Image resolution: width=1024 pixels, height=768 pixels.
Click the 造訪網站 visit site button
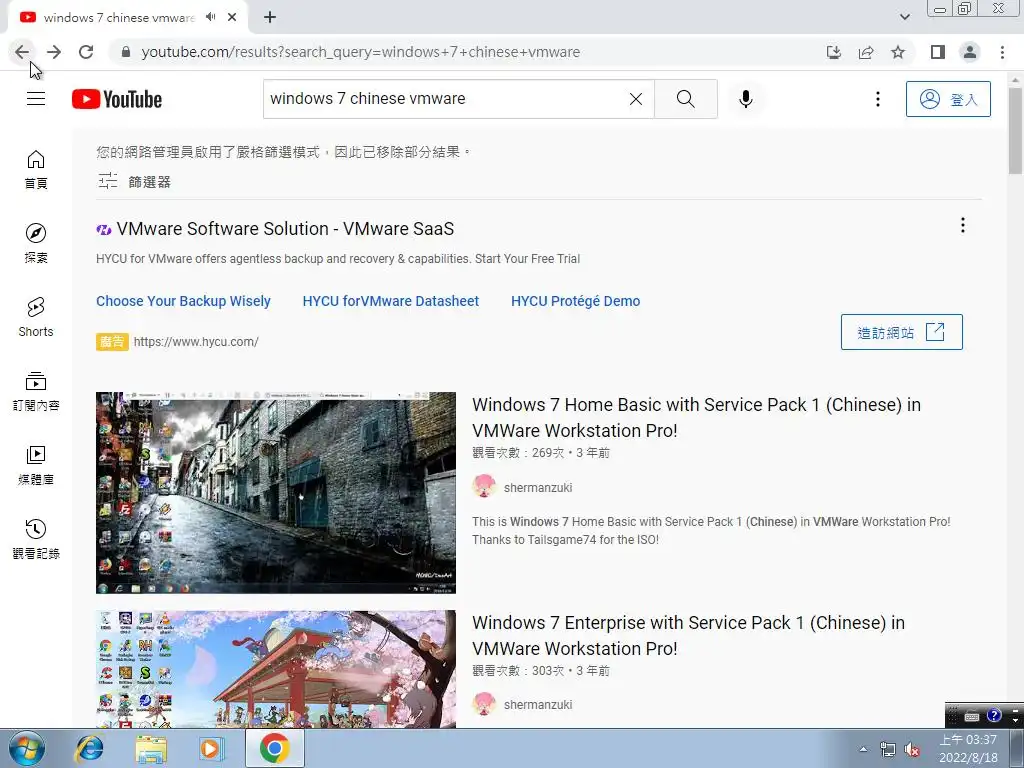click(x=901, y=332)
